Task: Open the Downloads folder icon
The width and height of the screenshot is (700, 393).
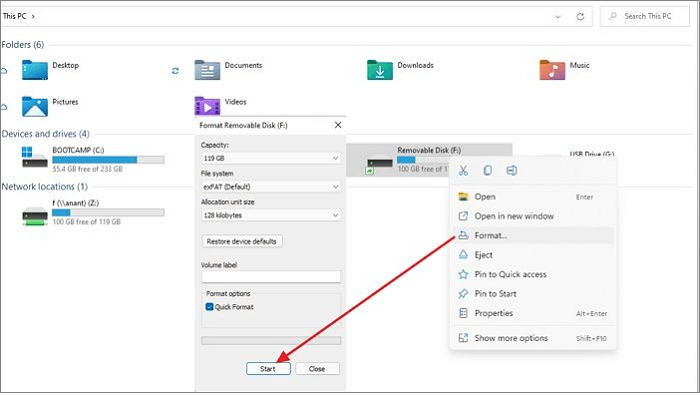Action: (x=380, y=70)
